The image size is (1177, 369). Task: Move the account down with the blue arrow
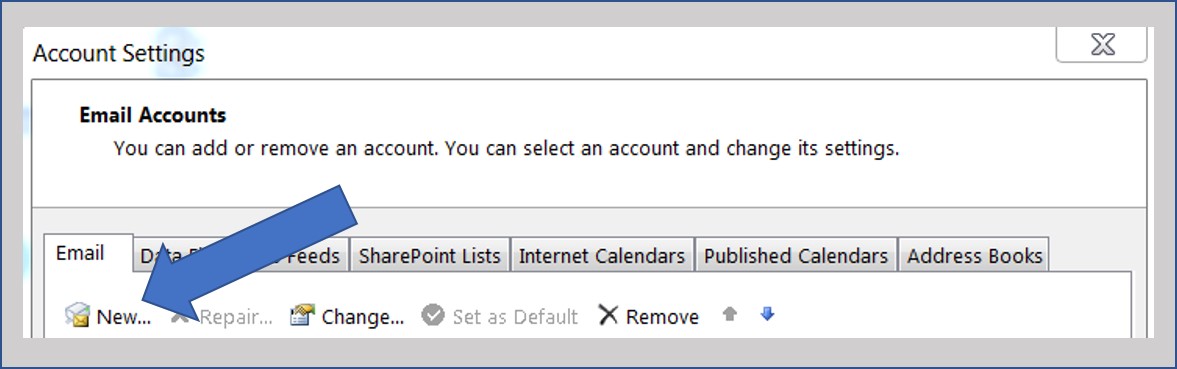[x=766, y=314]
